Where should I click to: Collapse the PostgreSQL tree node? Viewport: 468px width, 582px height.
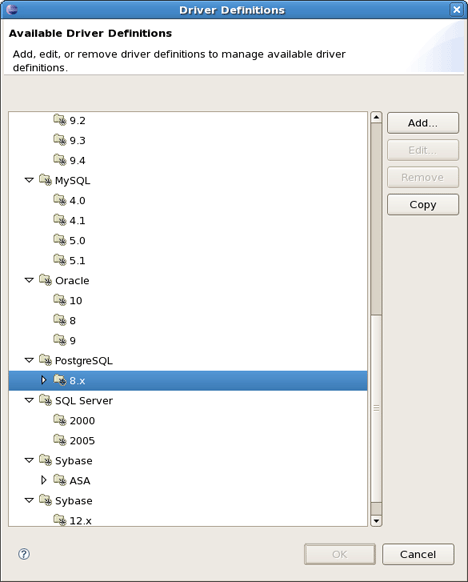coord(29,360)
